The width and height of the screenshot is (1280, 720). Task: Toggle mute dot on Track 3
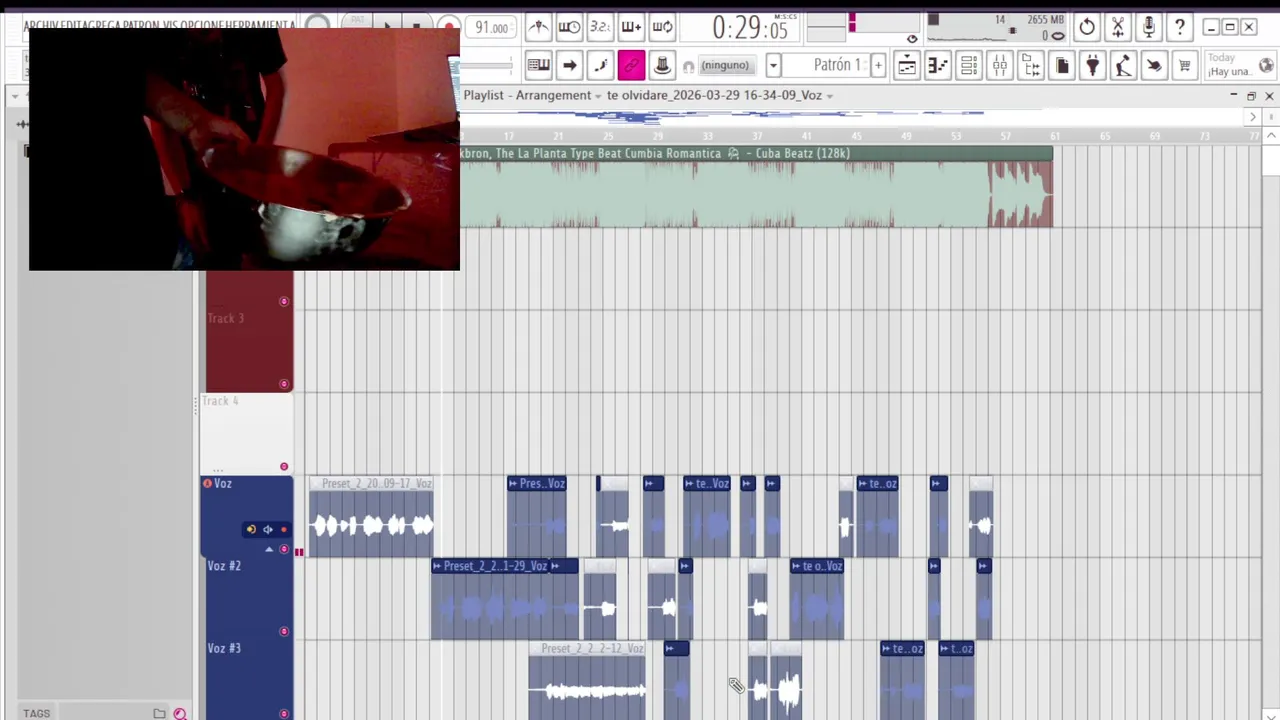(x=284, y=384)
